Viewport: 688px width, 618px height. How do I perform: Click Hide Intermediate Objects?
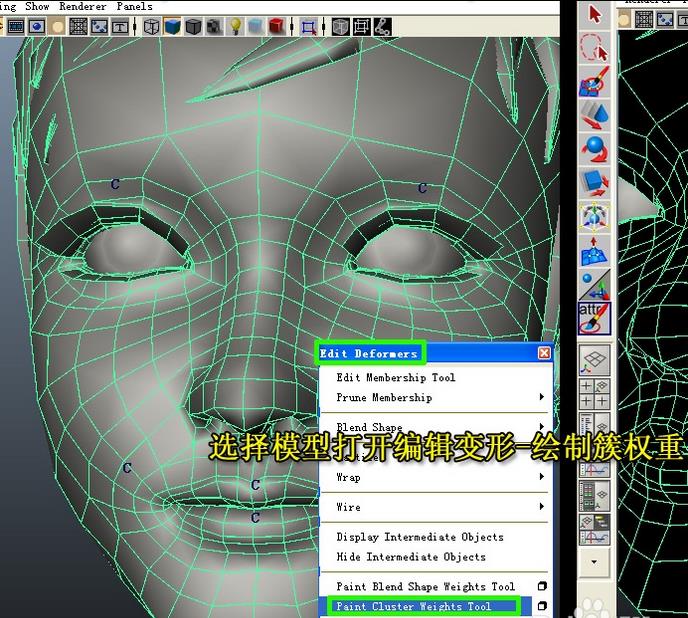[x=410, y=557]
